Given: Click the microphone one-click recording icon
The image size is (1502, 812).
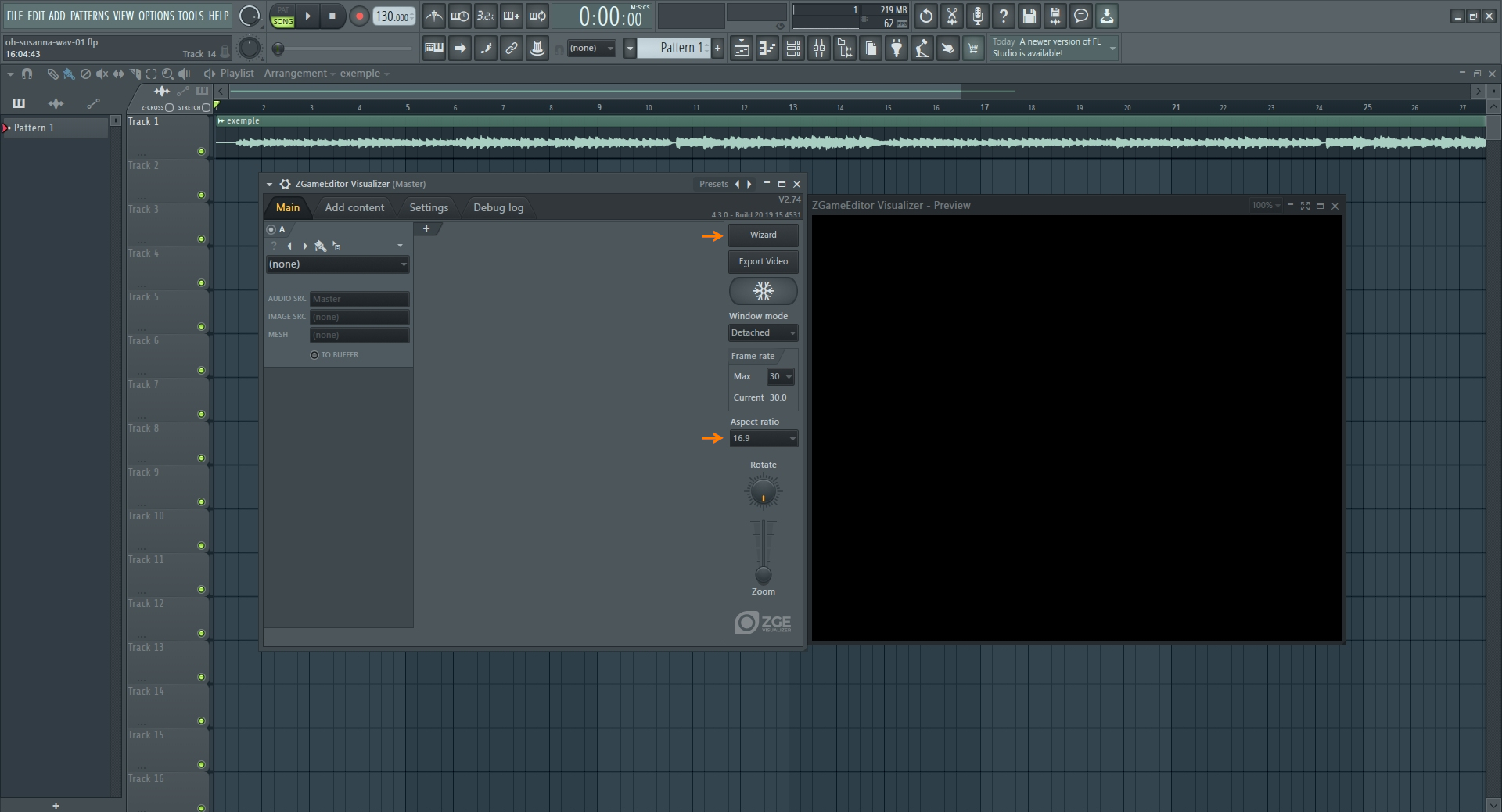Looking at the screenshot, I should (978, 16).
